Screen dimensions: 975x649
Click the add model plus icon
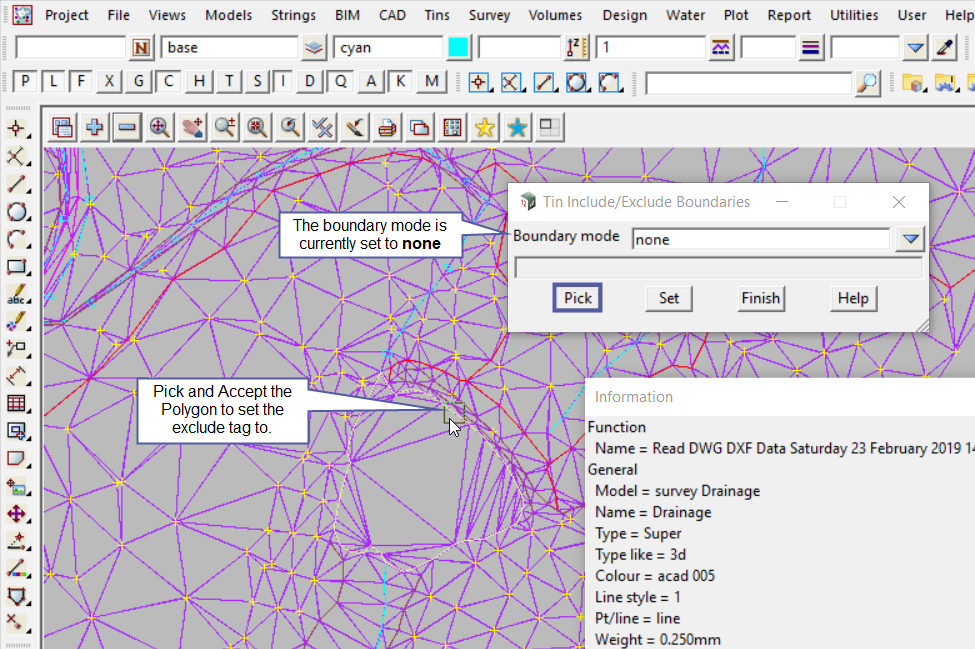[x=95, y=127]
